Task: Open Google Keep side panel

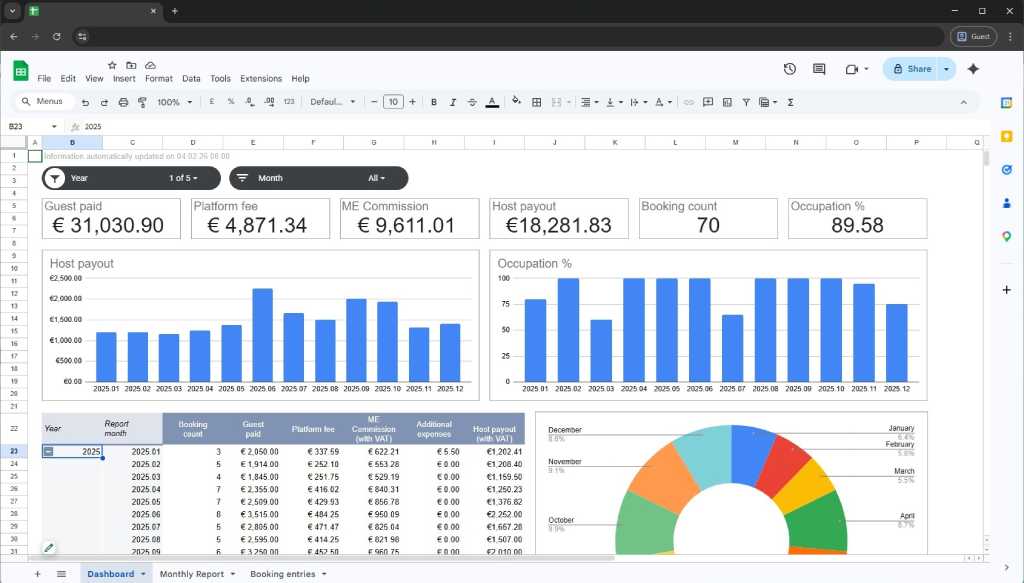Action: pos(1006,136)
